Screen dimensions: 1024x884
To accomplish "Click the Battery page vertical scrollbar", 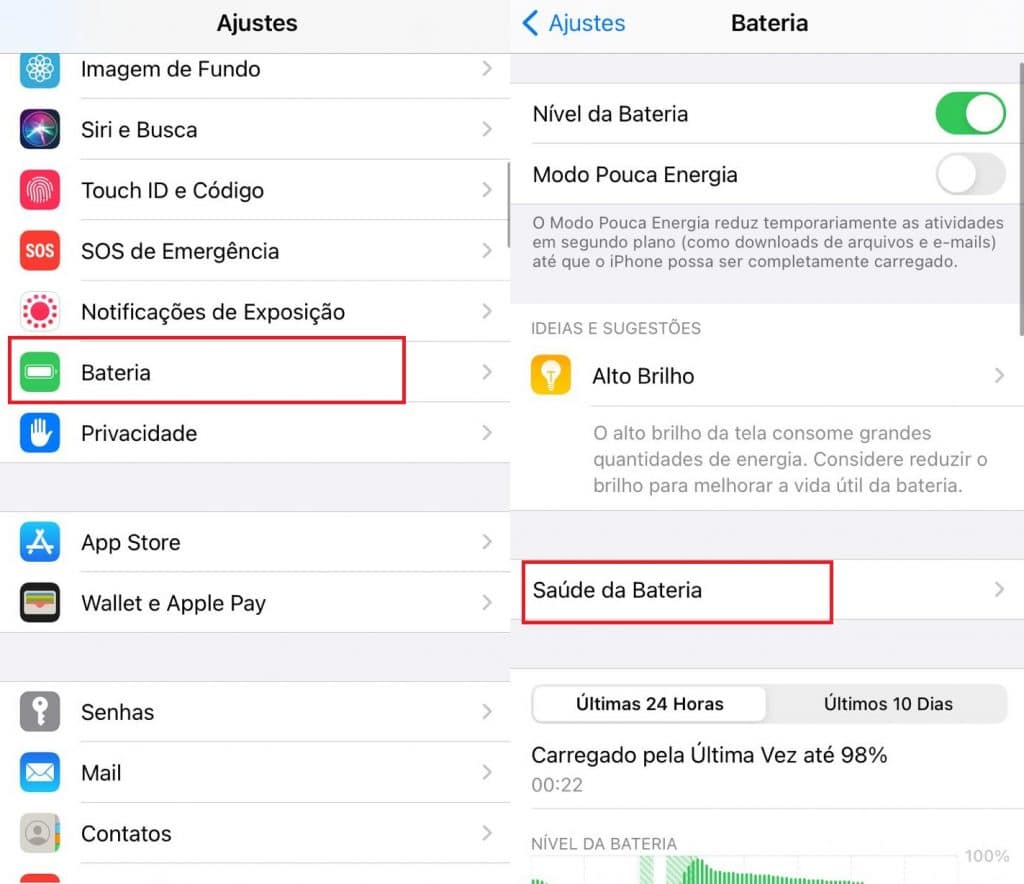I will point(1021,199).
